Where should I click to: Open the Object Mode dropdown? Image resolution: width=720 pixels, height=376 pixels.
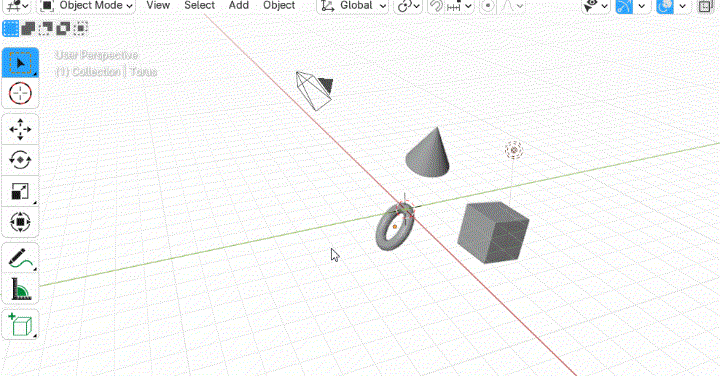(86, 6)
